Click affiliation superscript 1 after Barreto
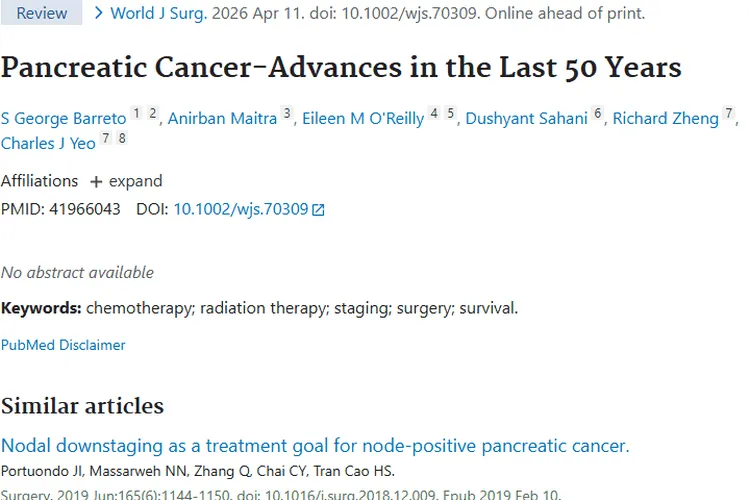Screen dimensions: 750x500 point(137,114)
